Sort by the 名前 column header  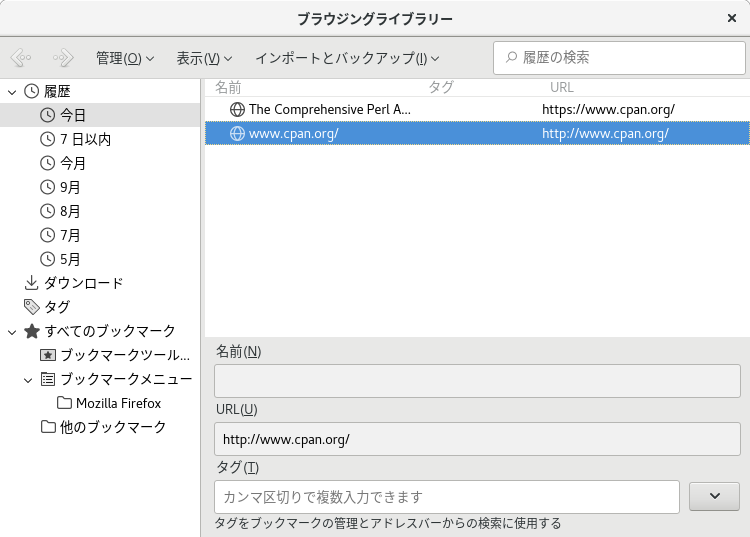pyautogui.click(x=228, y=88)
